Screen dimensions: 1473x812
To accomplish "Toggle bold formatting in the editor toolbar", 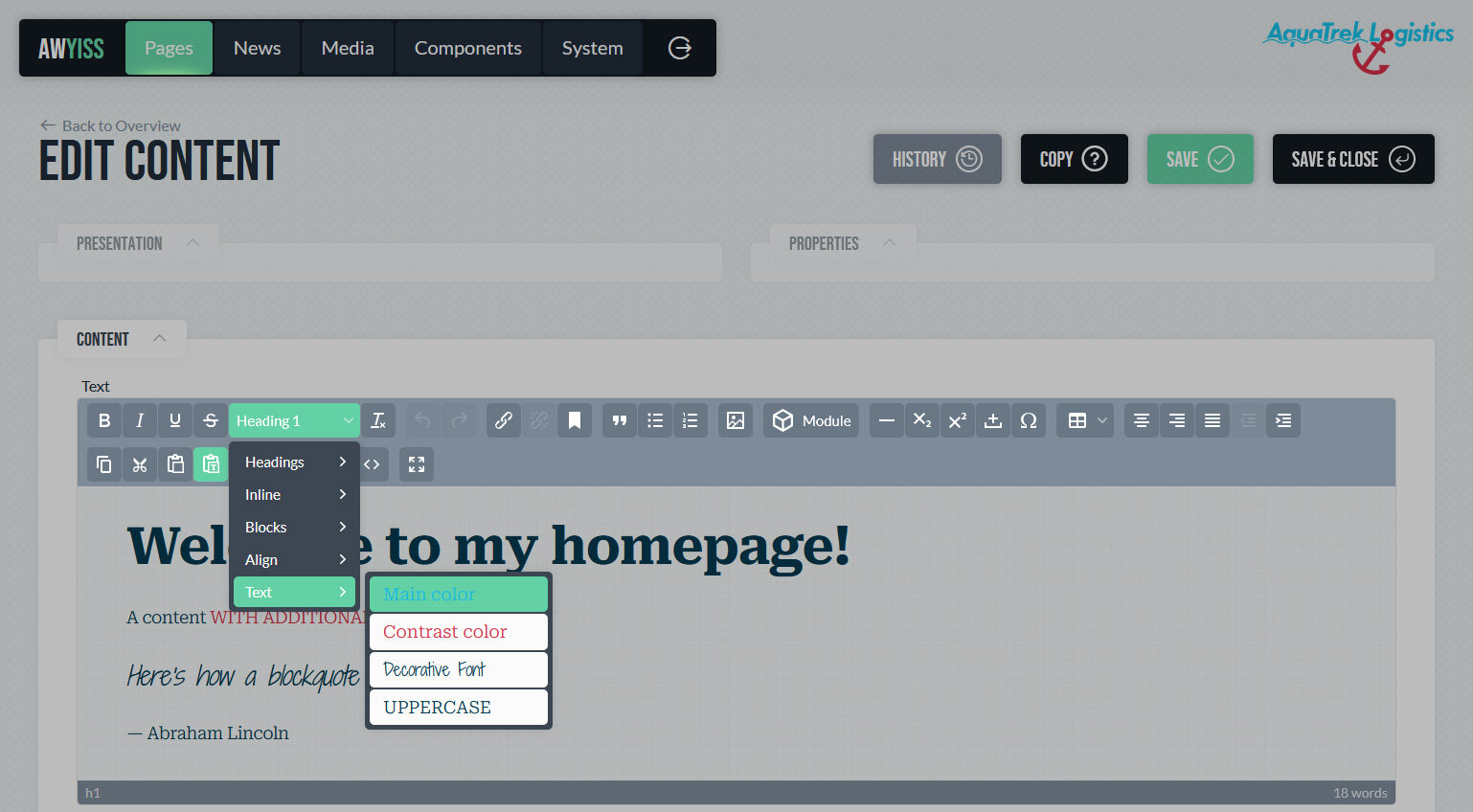I will [104, 420].
